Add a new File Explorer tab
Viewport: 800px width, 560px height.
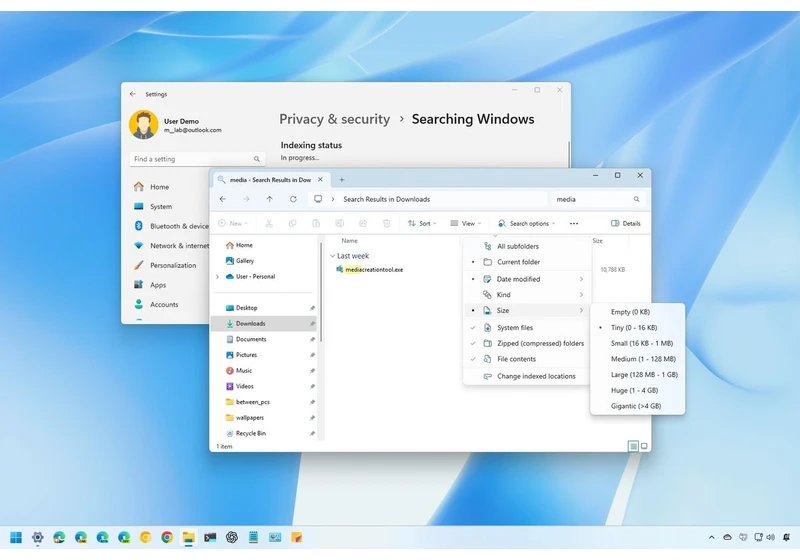342,180
